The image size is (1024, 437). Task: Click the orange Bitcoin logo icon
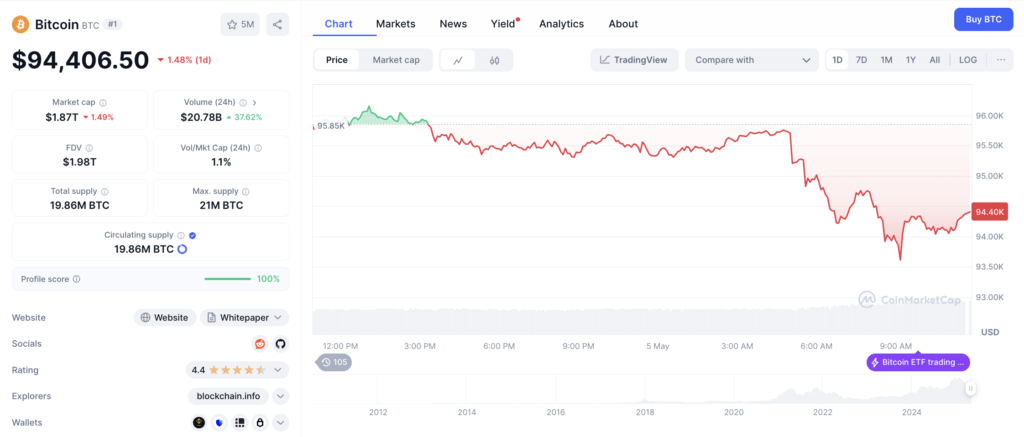point(21,25)
